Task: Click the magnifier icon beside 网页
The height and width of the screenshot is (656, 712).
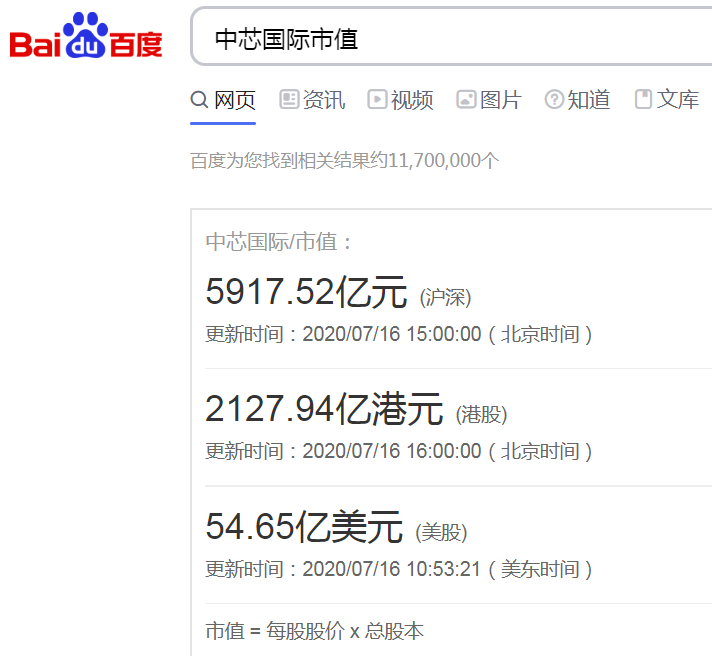Action: coord(199,99)
